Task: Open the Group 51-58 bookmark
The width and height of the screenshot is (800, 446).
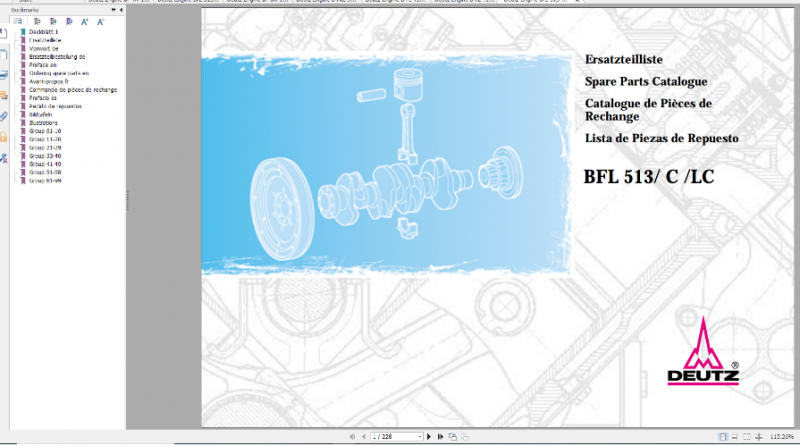Action: pyautogui.click(x=45, y=172)
